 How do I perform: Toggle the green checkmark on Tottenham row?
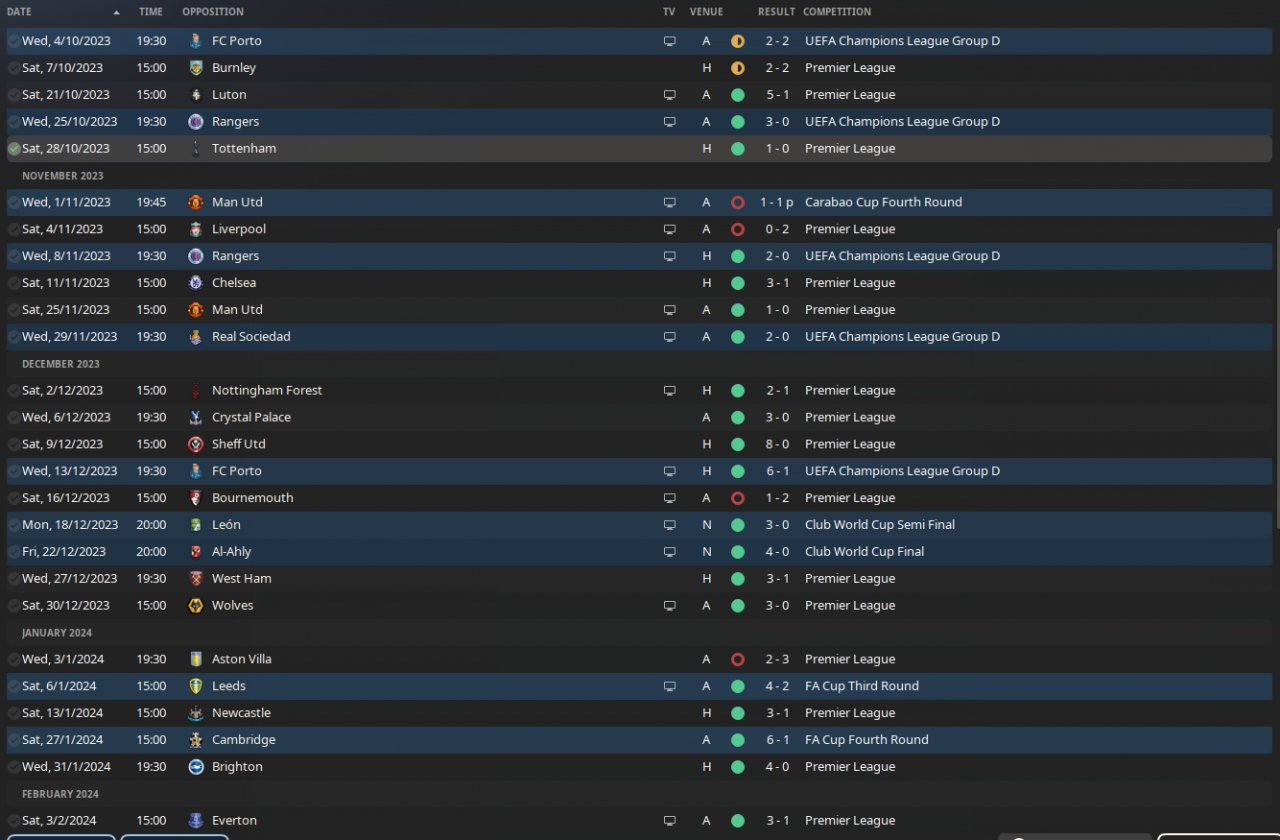pyautogui.click(x=14, y=149)
